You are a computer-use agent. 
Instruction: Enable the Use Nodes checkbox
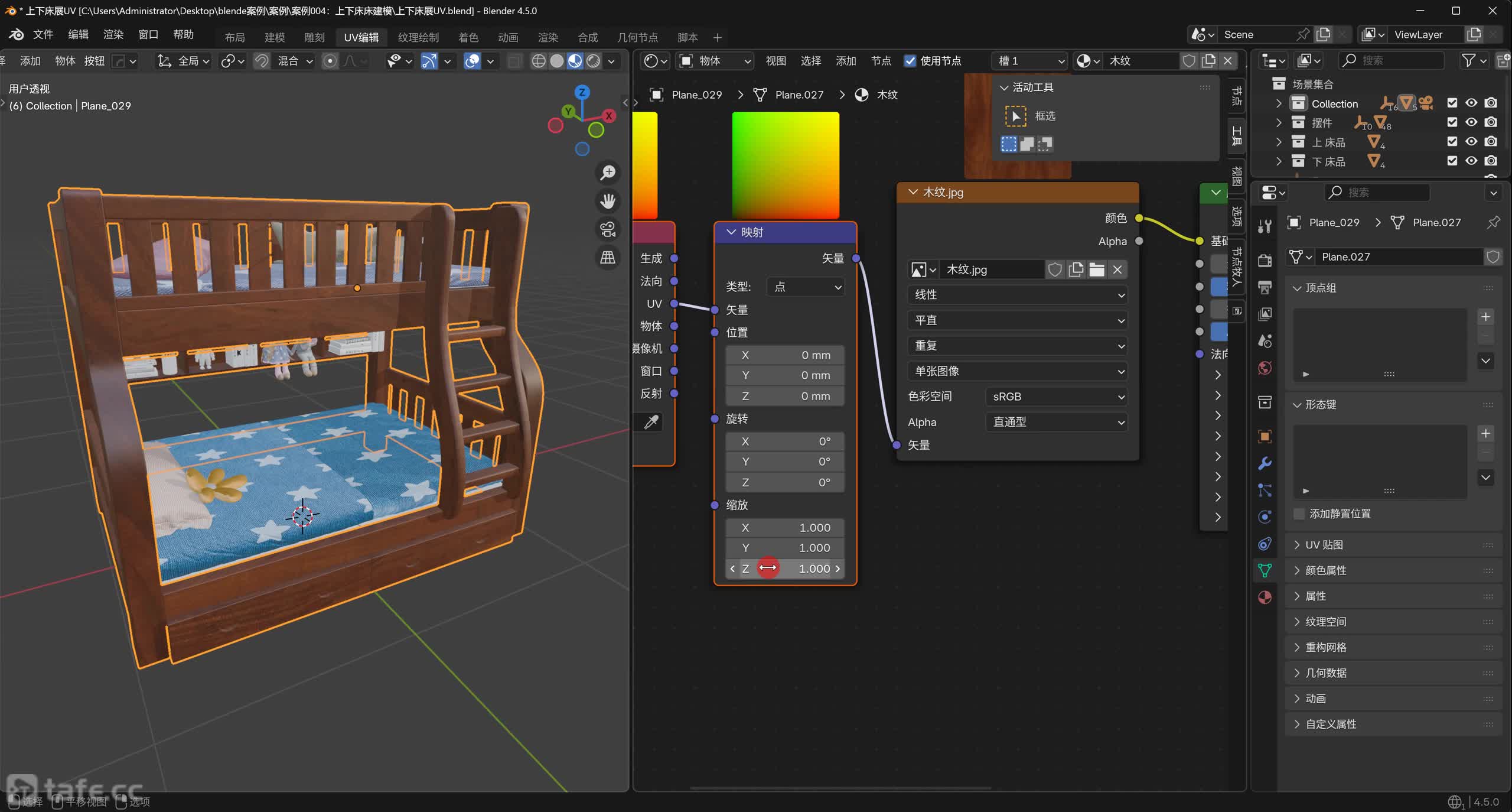tap(910, 61)
